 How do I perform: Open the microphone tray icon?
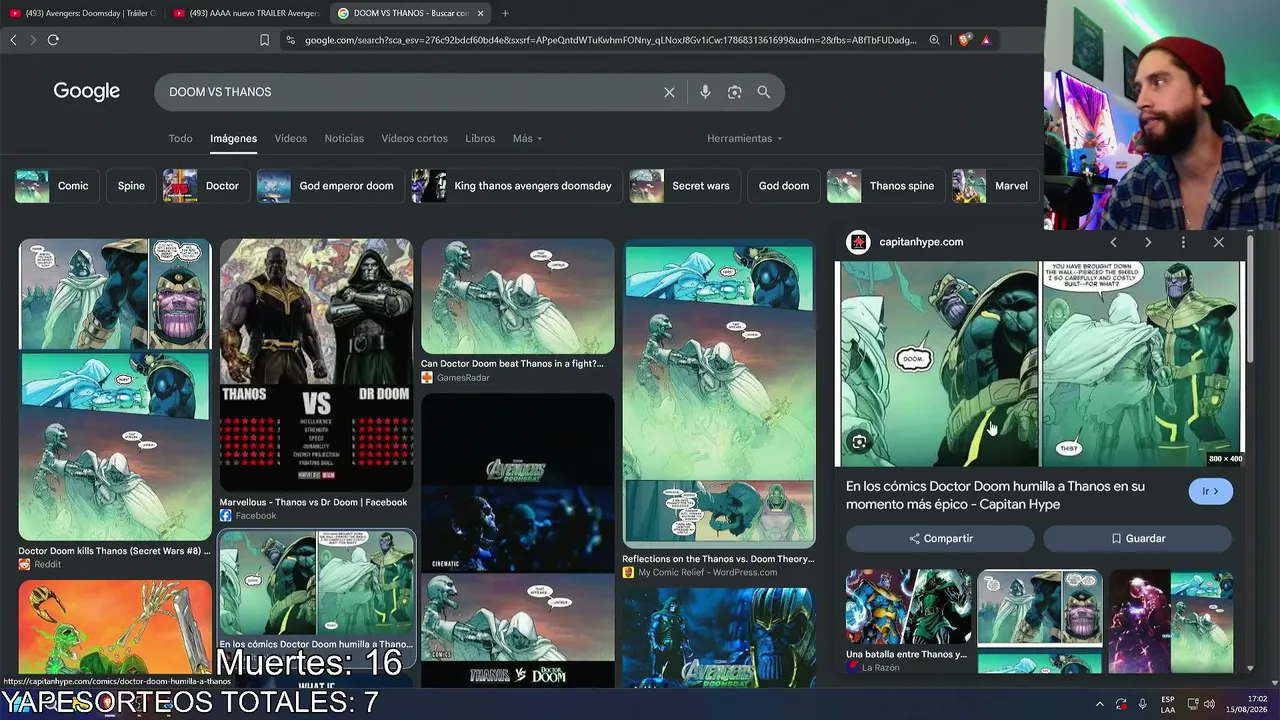[1142, 704]
